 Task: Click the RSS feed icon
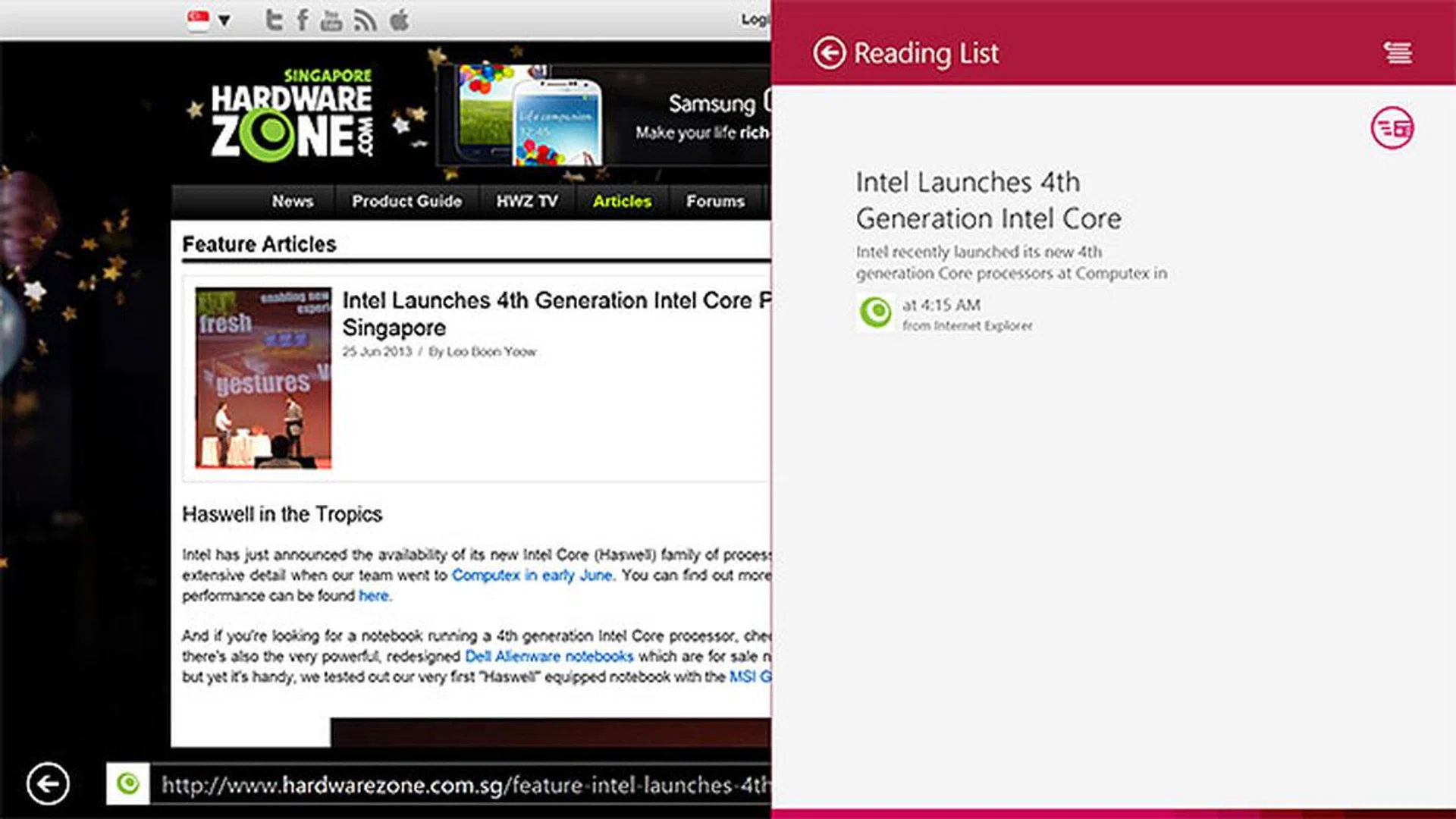point(365,20)
